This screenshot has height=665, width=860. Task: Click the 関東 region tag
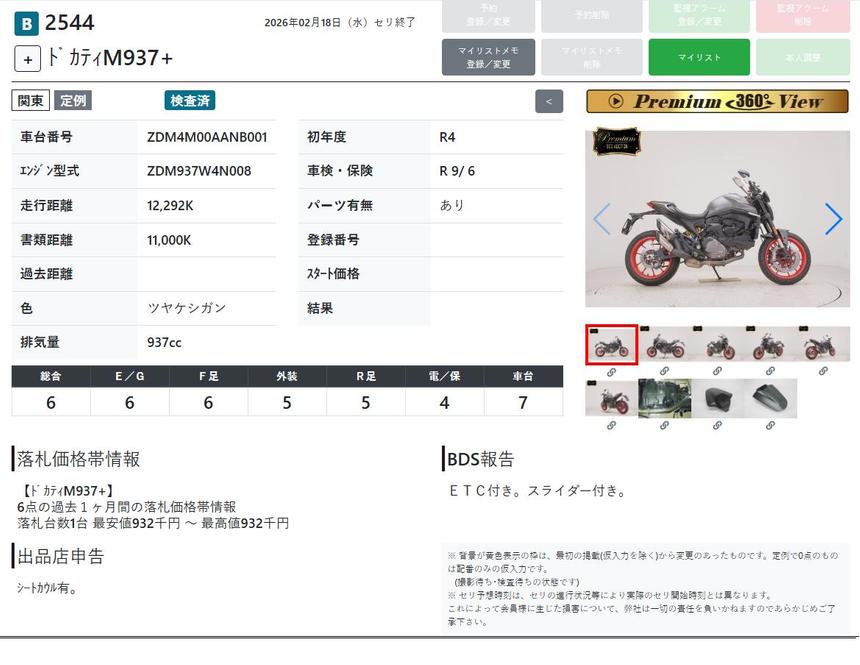31,100
